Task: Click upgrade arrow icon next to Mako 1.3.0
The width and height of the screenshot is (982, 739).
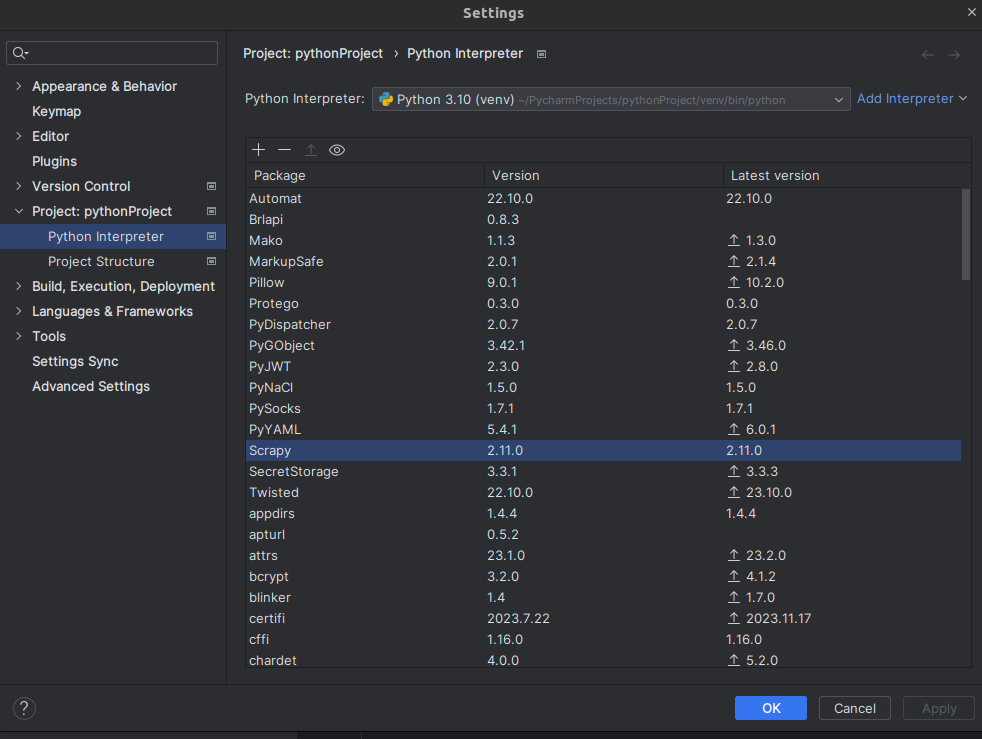Action: click(x=734, y=240)
